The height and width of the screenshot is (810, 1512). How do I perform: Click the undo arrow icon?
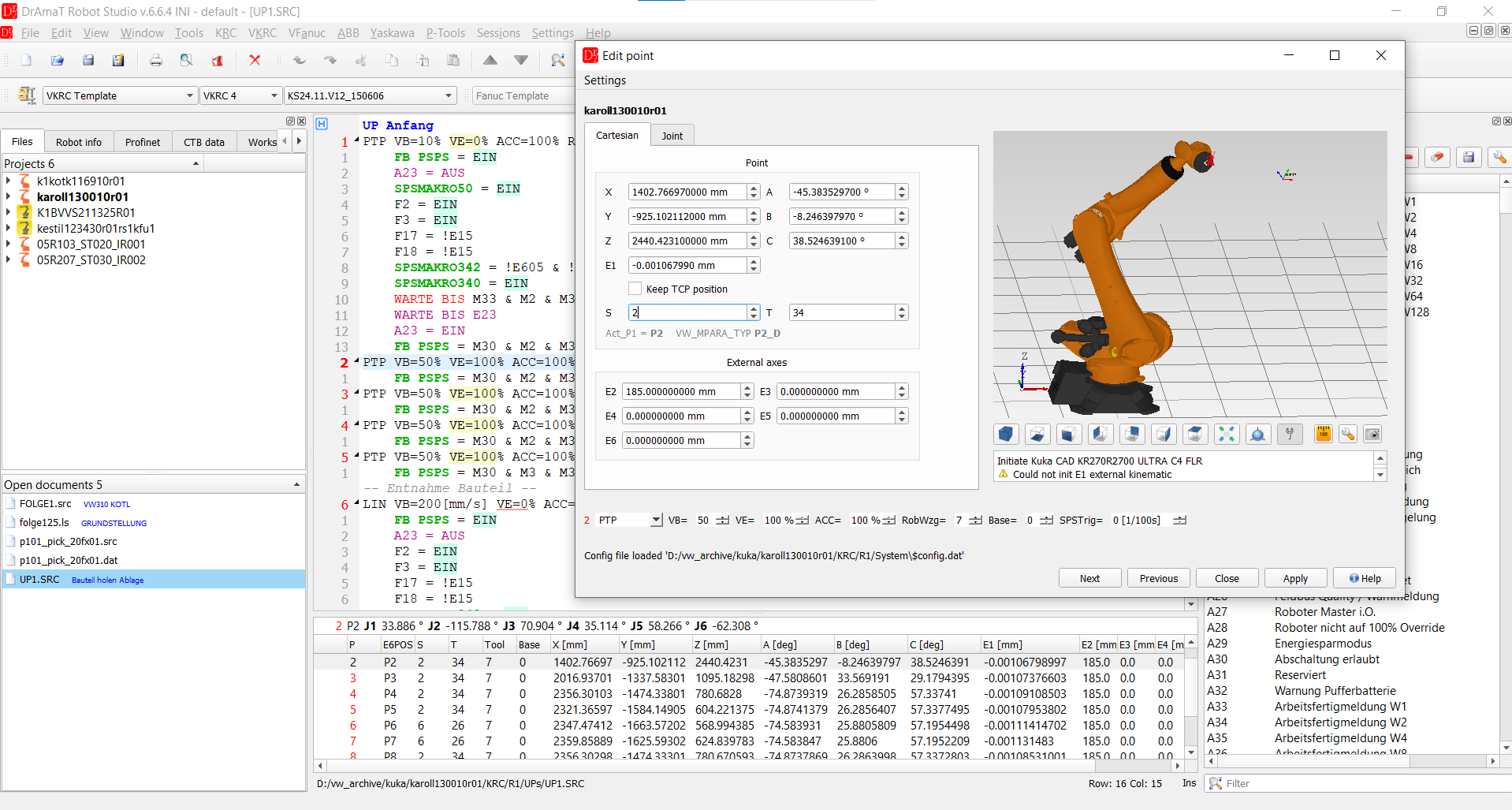[x=299, y=60]
